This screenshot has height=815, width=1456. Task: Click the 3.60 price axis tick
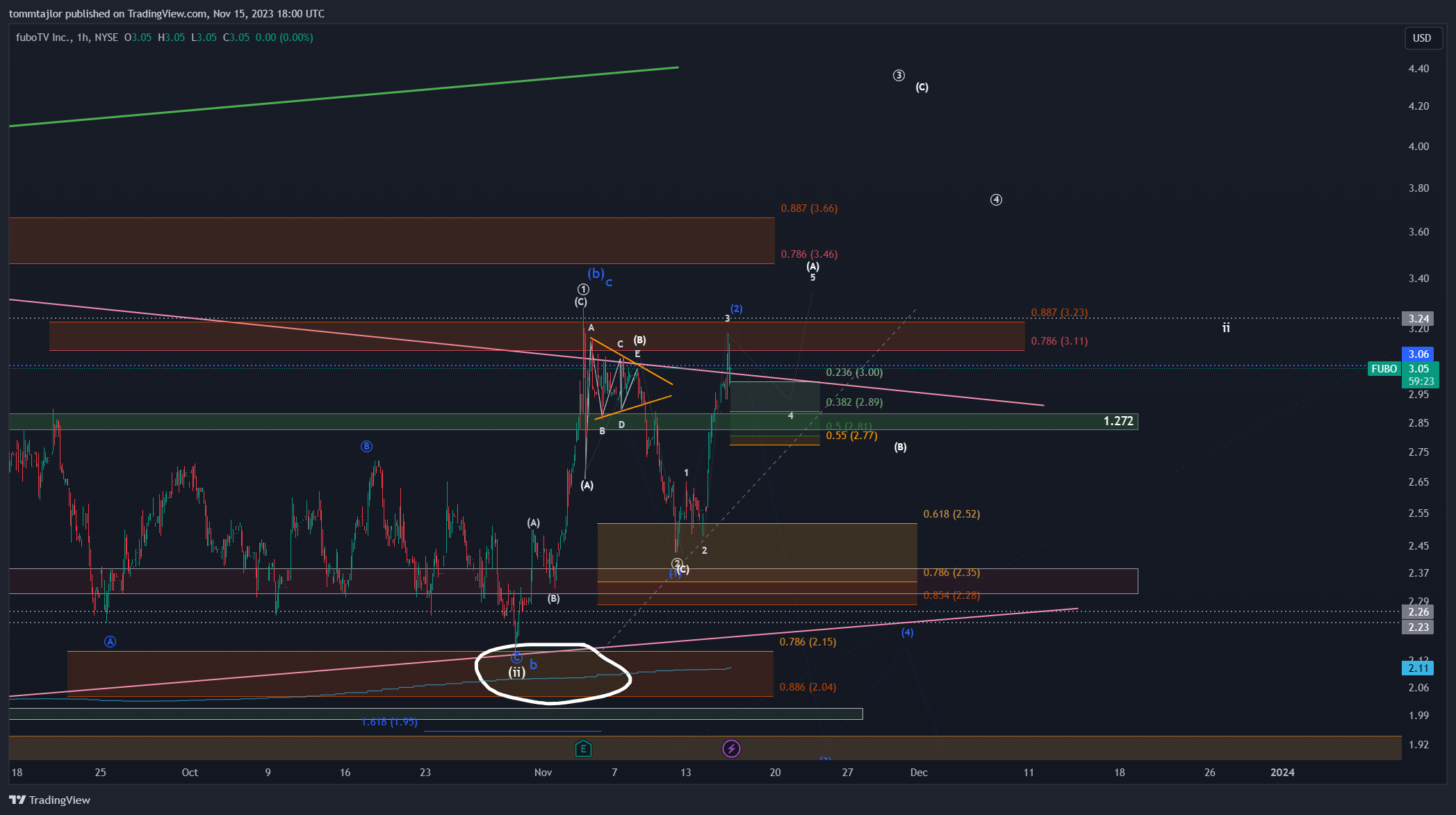(x=1418, y=232)
